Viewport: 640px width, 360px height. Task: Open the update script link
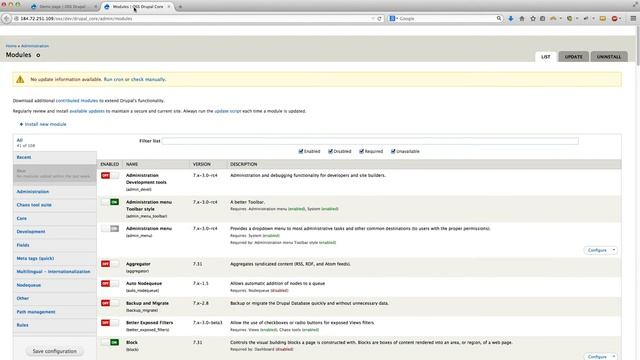coord(228,111)
